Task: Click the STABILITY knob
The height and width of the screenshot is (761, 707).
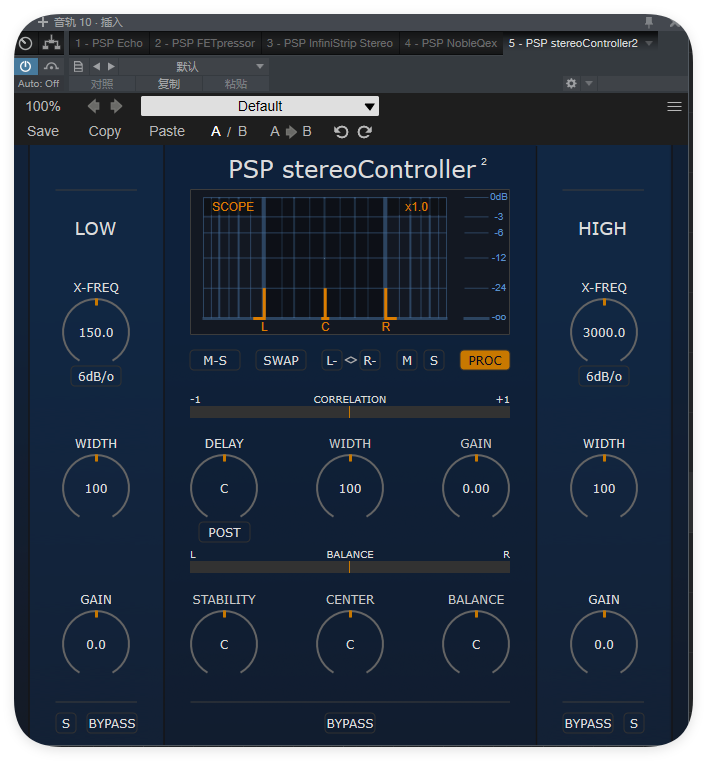Action: point(224,644)
